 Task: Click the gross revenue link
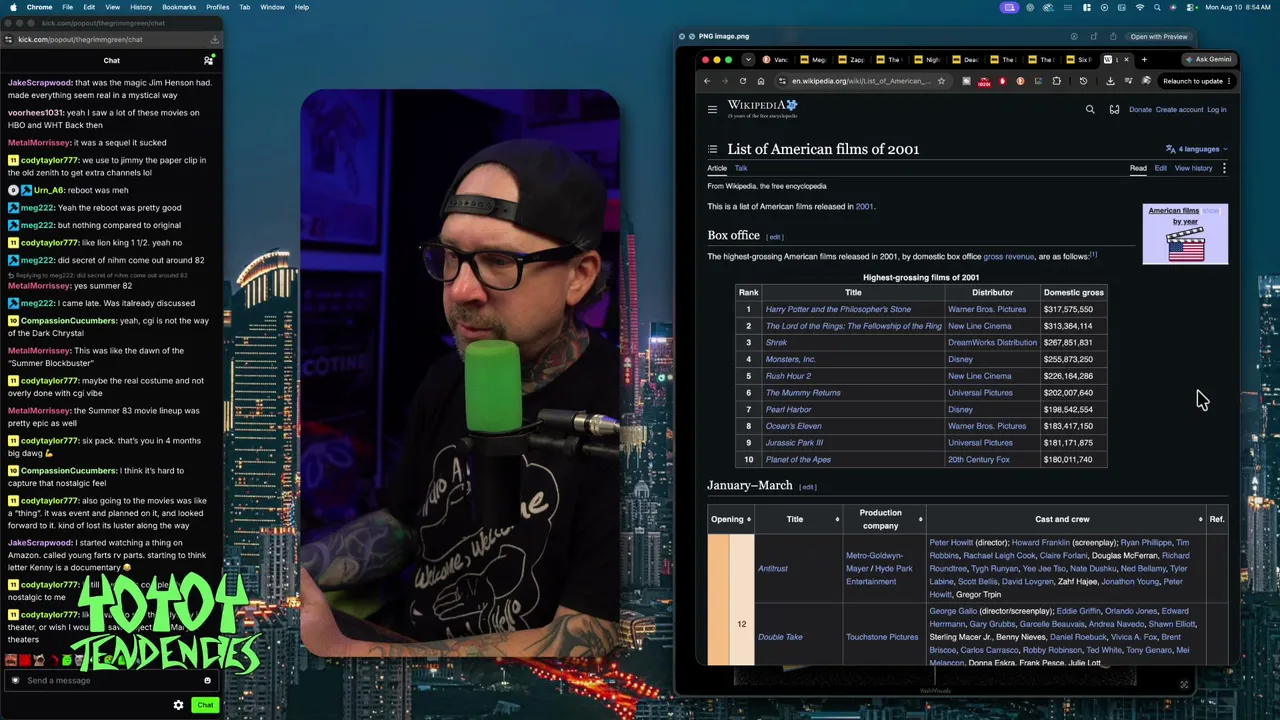click(1008, 257)
